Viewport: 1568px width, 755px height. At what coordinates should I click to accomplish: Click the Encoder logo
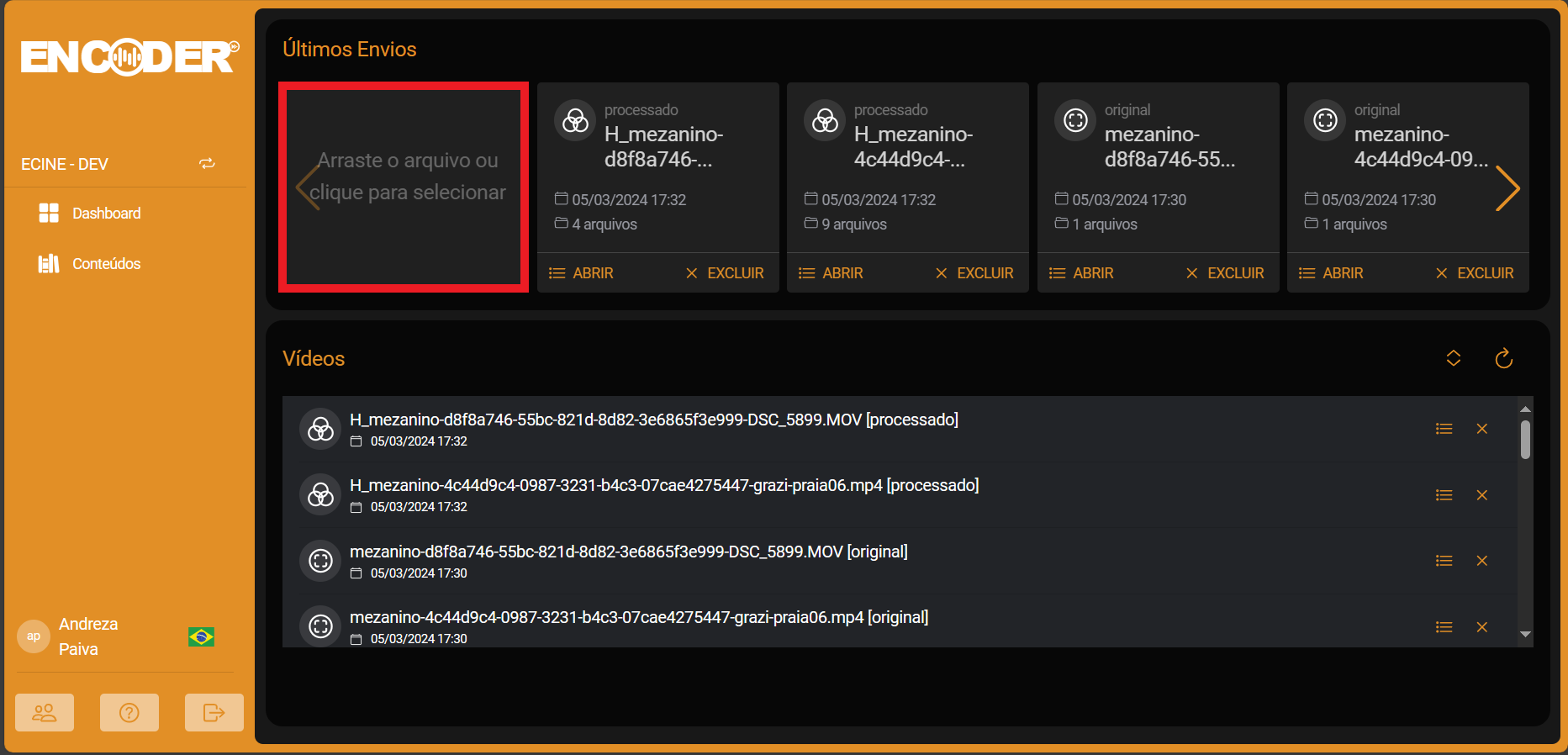(129, 57)
